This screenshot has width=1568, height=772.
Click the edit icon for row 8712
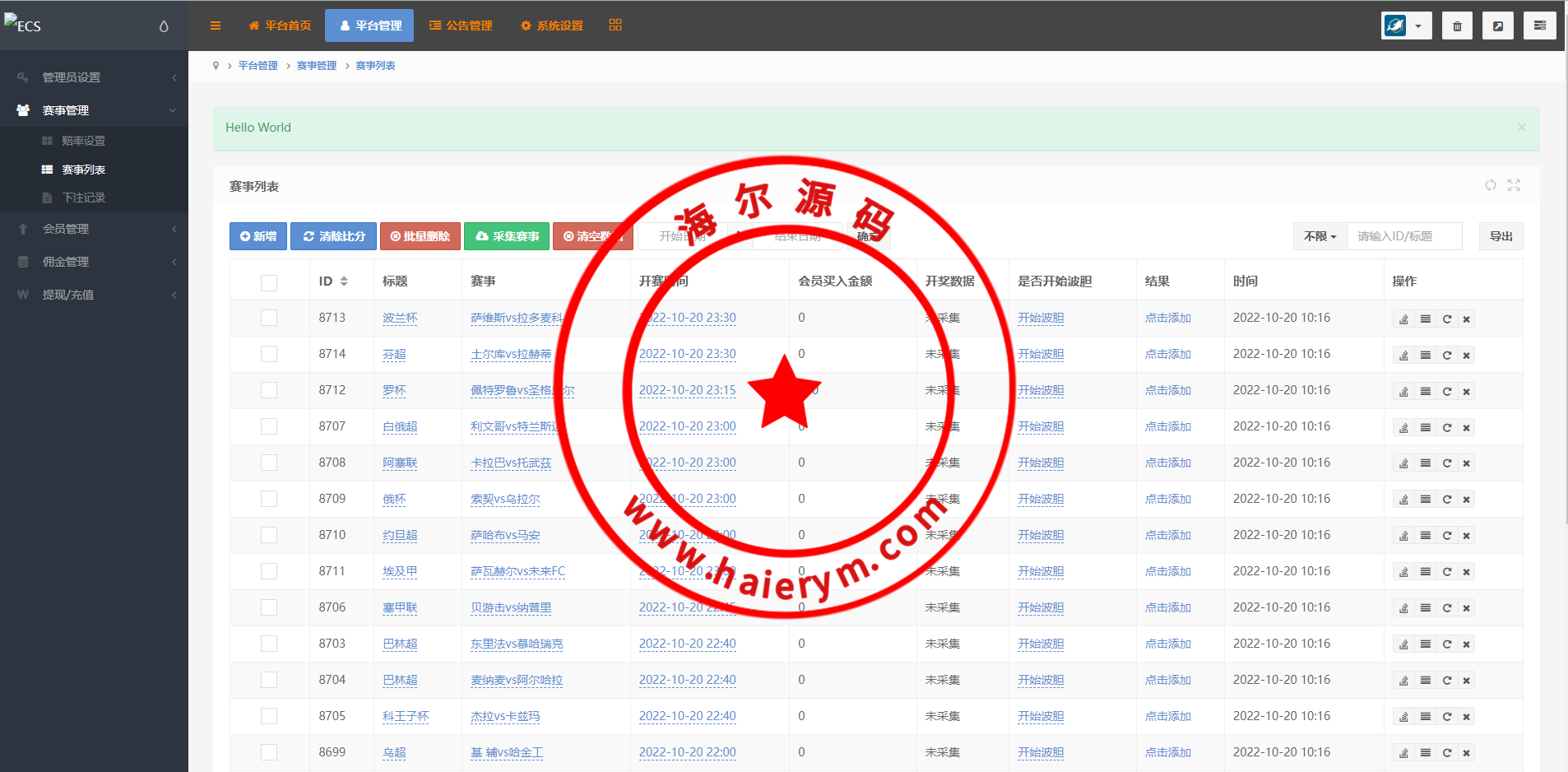[1403, 392]
